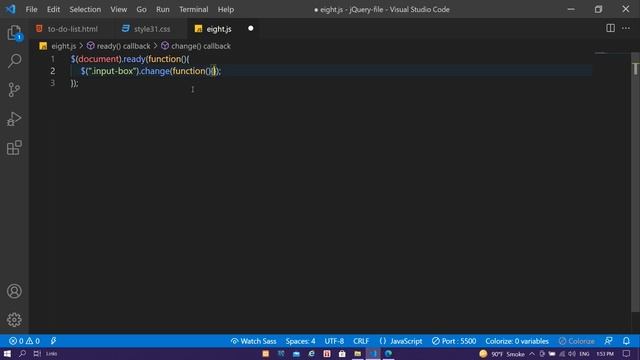
Task: Click Colorize: 0 variables status item
Action: 517,341
